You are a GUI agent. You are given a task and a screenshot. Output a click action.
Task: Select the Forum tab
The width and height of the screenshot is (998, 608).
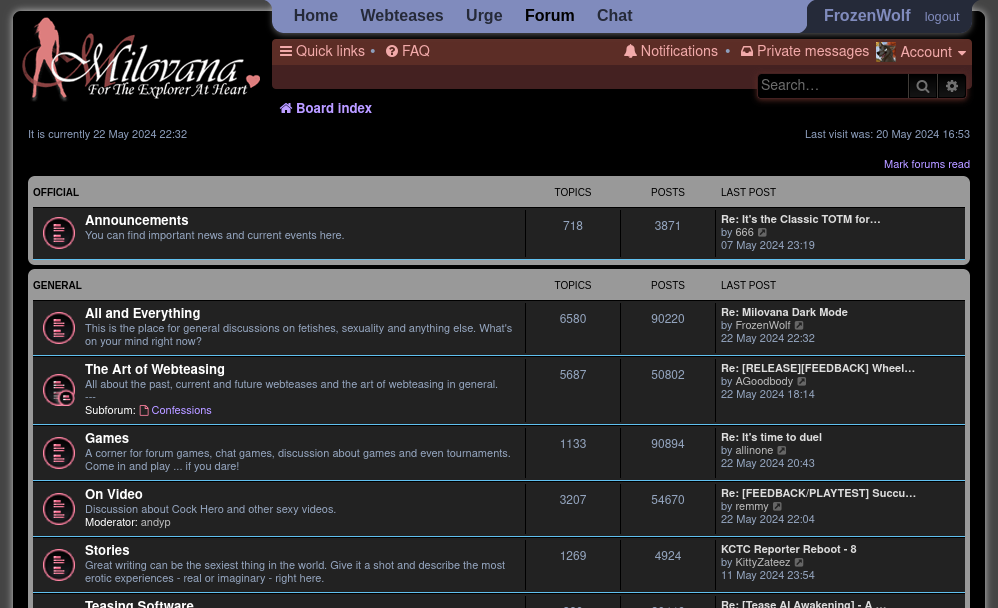tap(549, 15)
